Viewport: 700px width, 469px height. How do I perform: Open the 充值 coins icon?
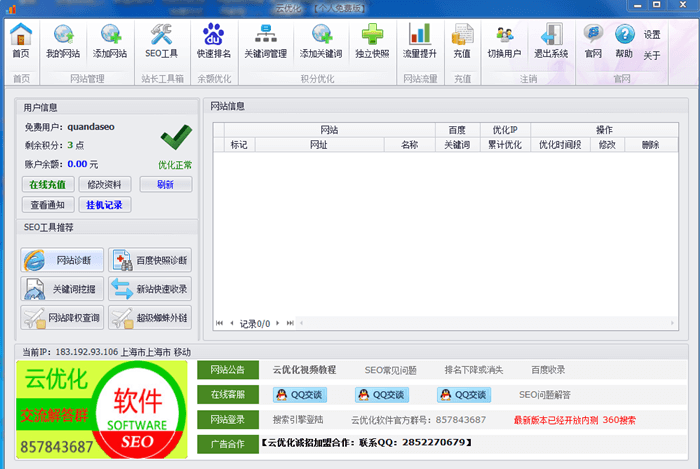pos(462,41)
